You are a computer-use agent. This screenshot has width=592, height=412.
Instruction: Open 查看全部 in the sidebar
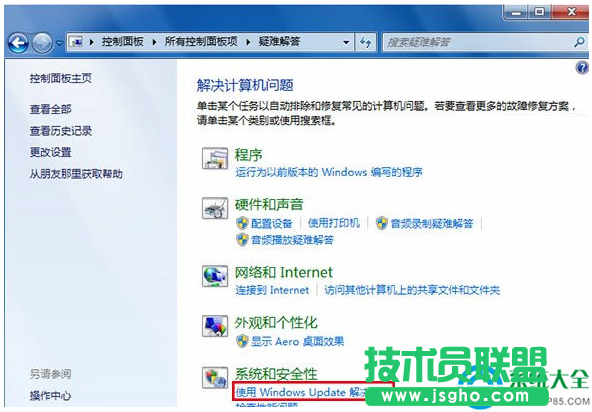(x=51, y=109)
